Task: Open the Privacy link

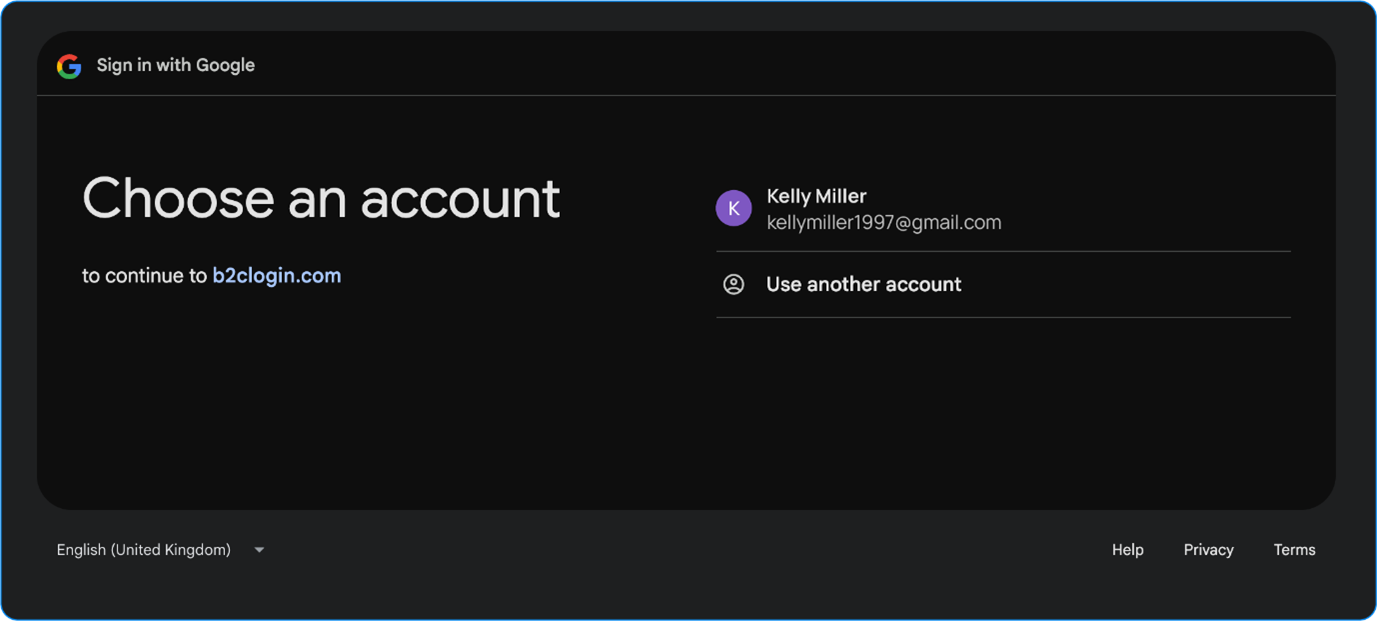Action: [1208, 550]
